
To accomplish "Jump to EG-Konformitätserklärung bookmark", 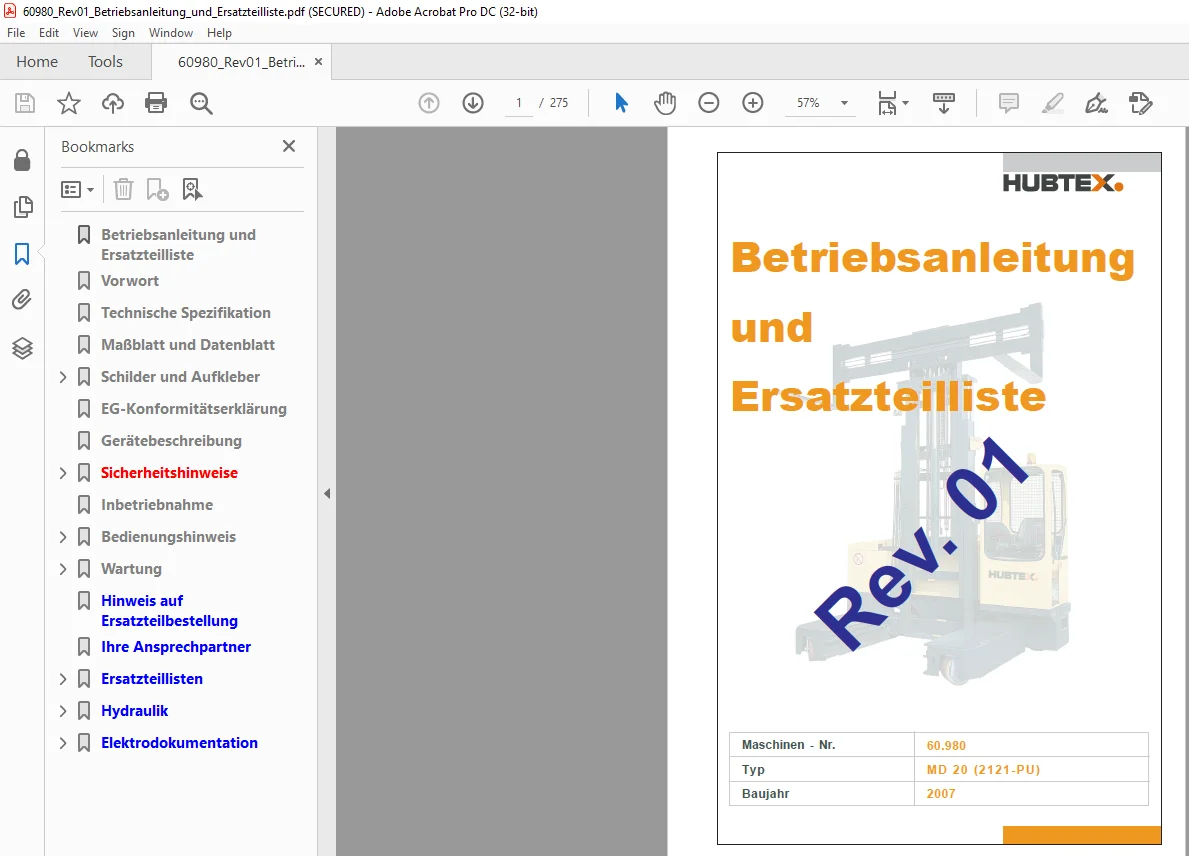I will point(194,409).
